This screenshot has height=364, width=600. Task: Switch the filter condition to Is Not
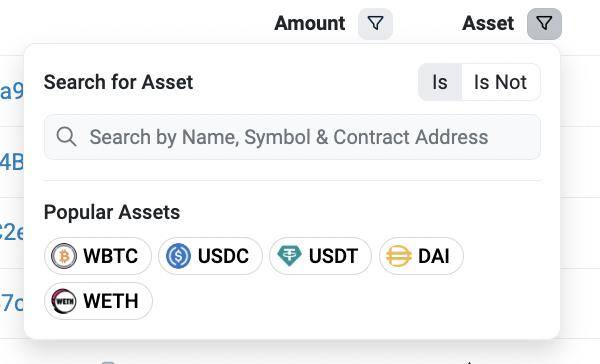pos(501,82)
